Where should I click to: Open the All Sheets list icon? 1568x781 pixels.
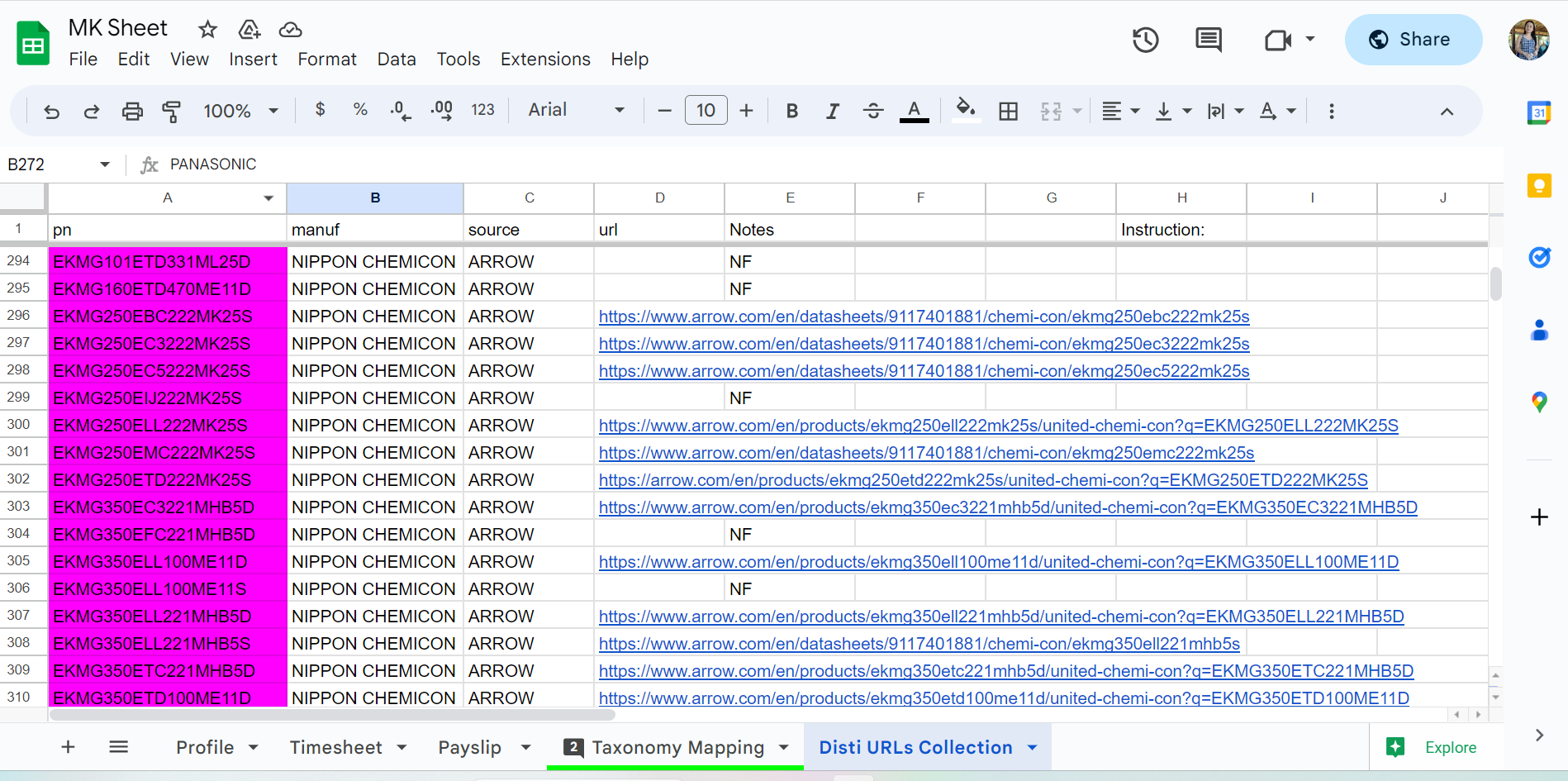119,747
